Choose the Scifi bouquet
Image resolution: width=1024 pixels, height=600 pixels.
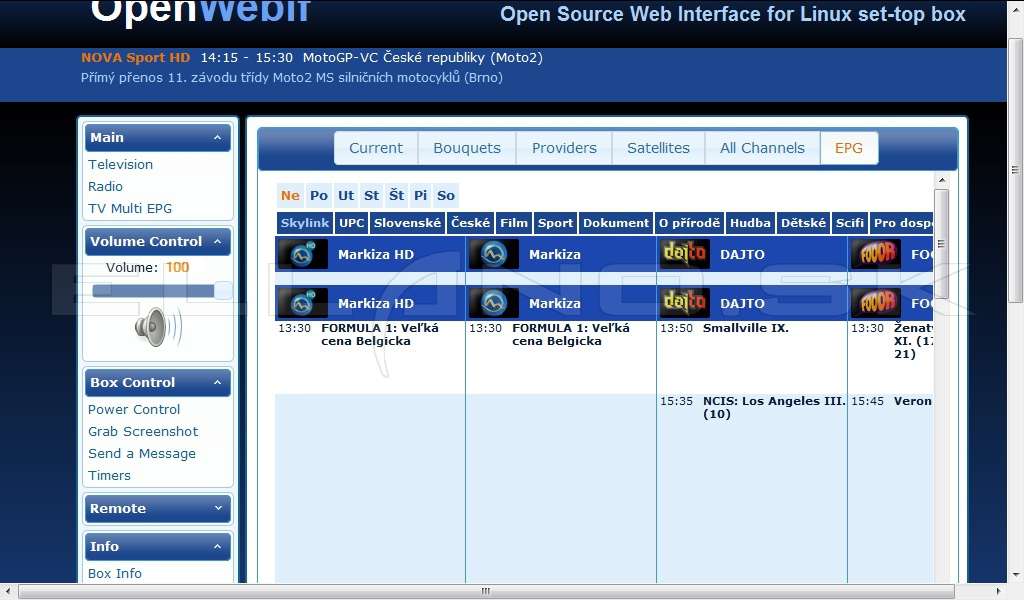(850, 223)
